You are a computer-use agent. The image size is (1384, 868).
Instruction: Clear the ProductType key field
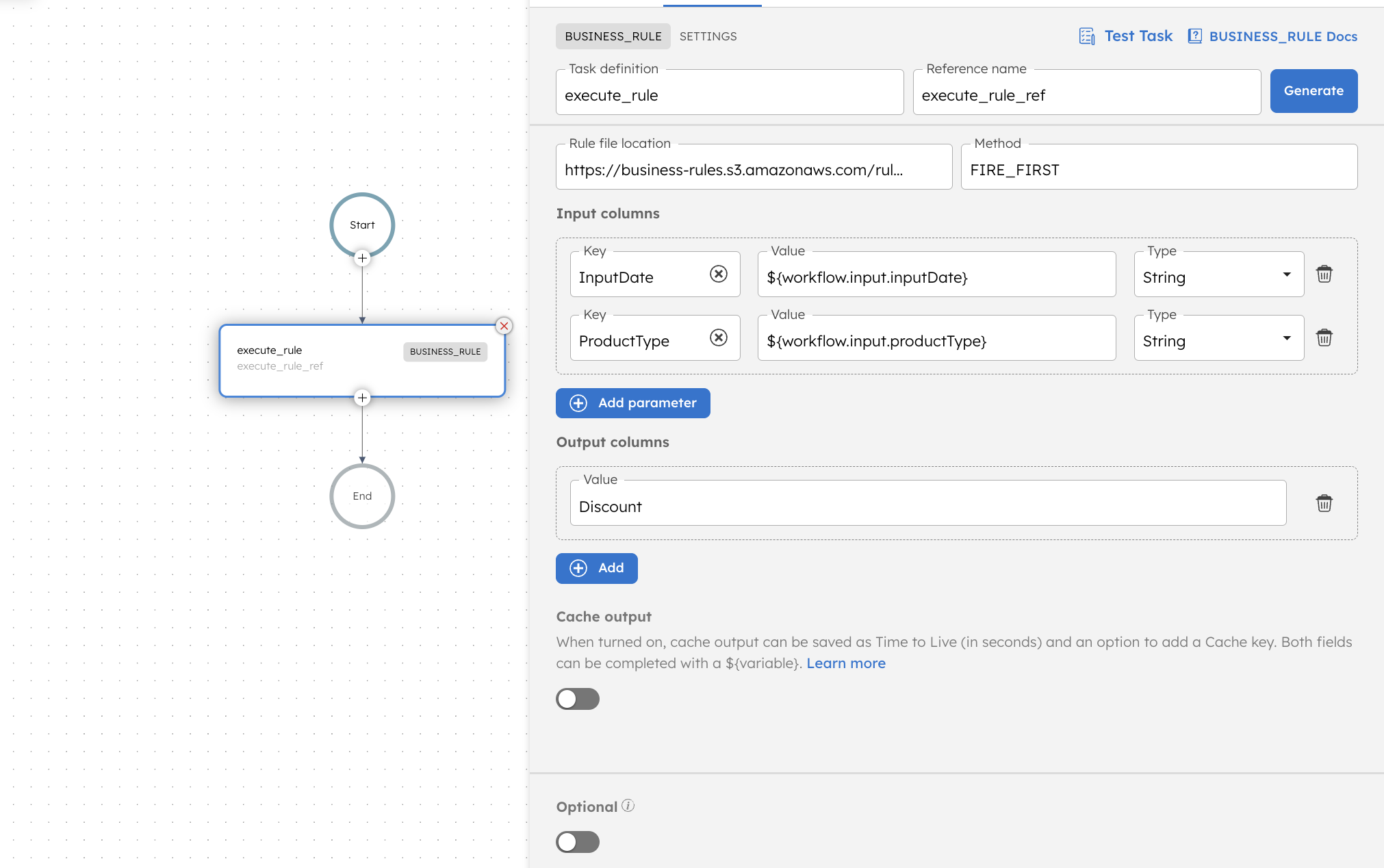click(x=718, y=337)
